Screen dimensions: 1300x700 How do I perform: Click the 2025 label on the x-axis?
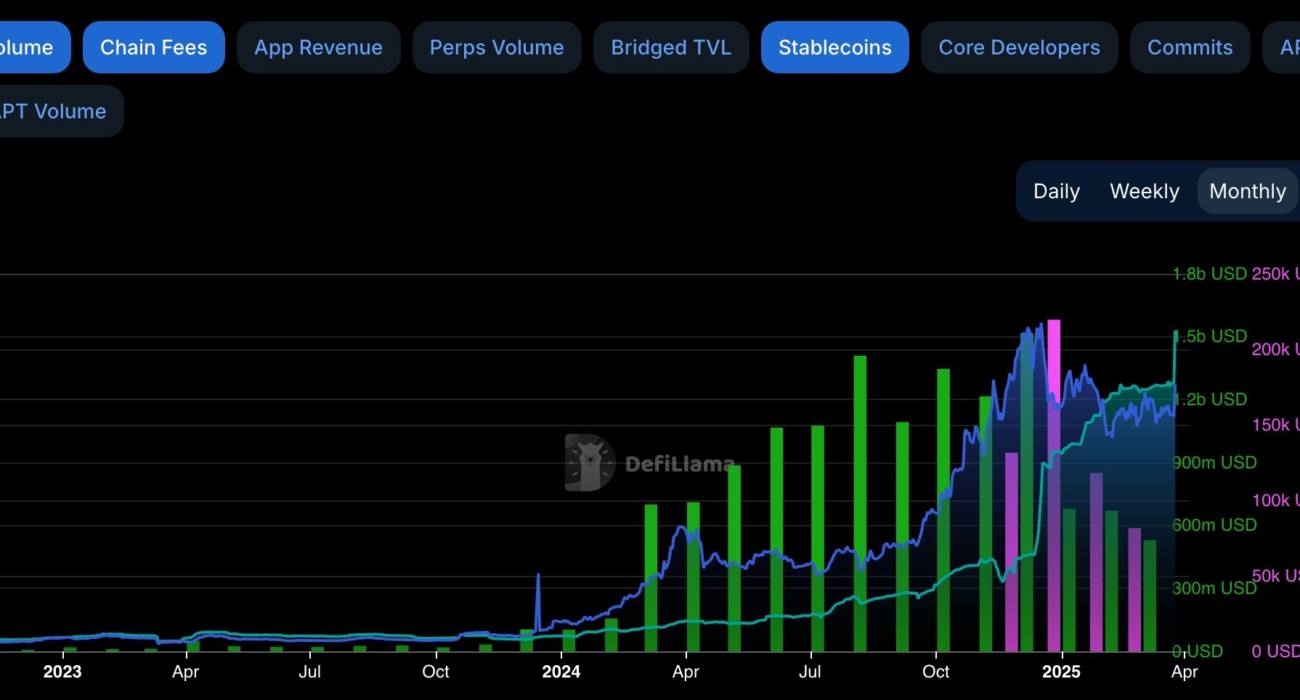coord(1061,672)
